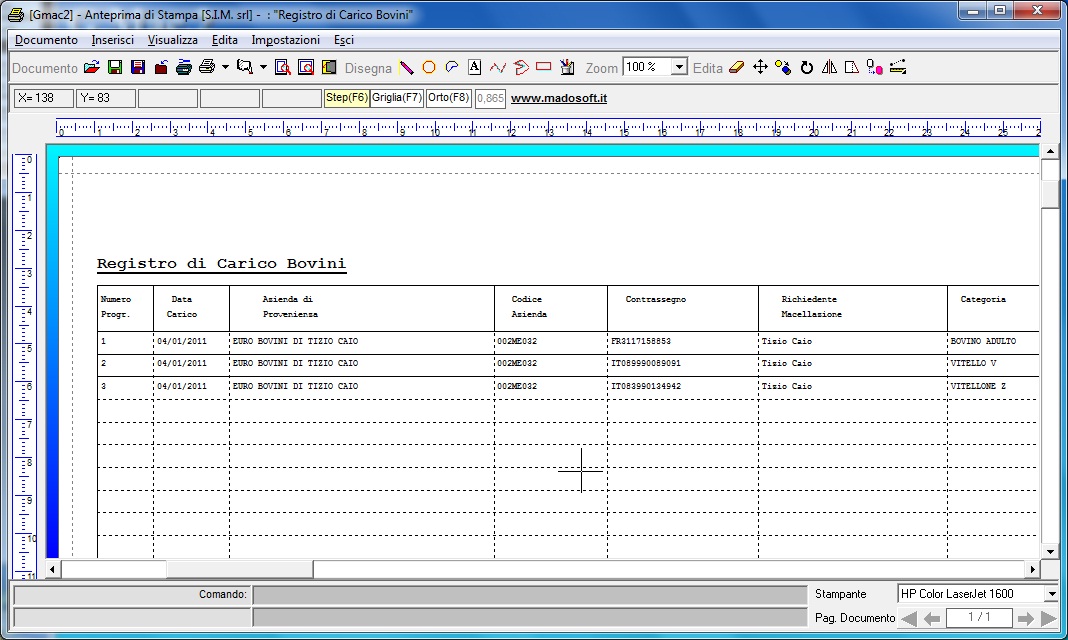
Task: Click the Esci menu item
Action: 344,40
